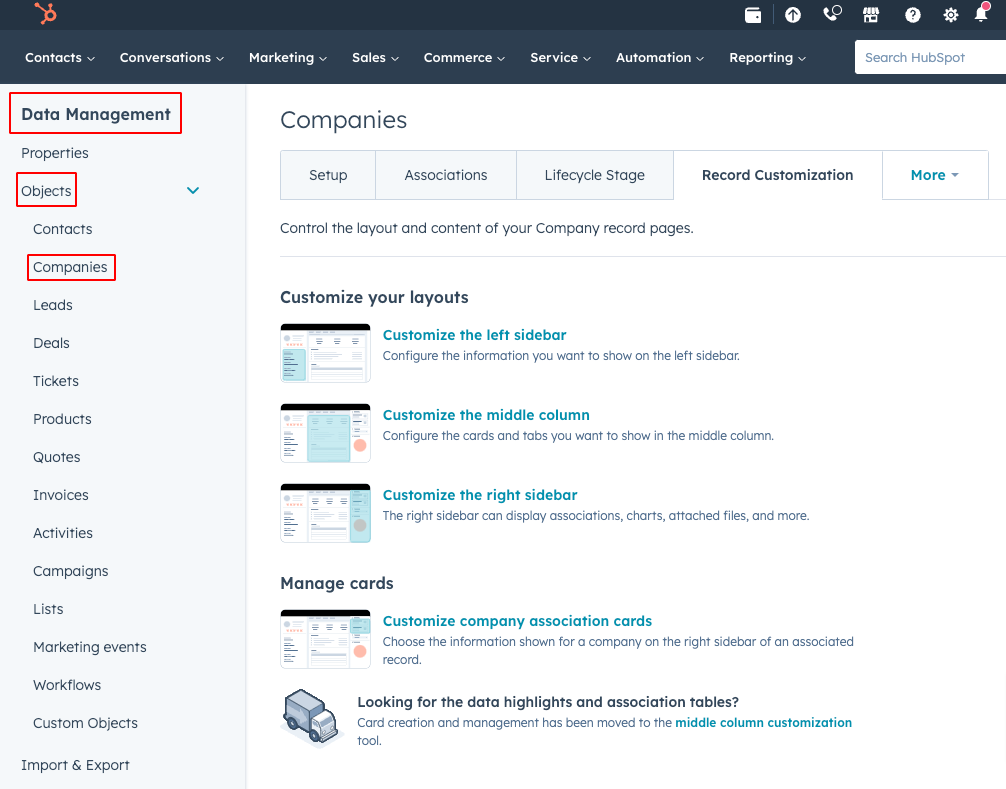Viewport: 1006px width, 789px height.
Task: Open Lists object settings
Action: click(48, 609)
